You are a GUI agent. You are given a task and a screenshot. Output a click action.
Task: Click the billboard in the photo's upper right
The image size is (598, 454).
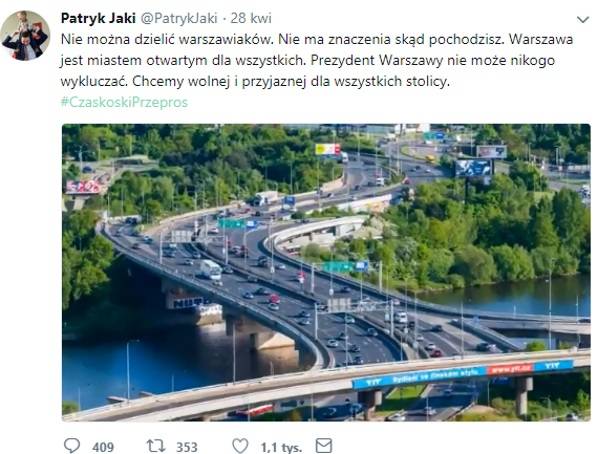tap(474, 168)
